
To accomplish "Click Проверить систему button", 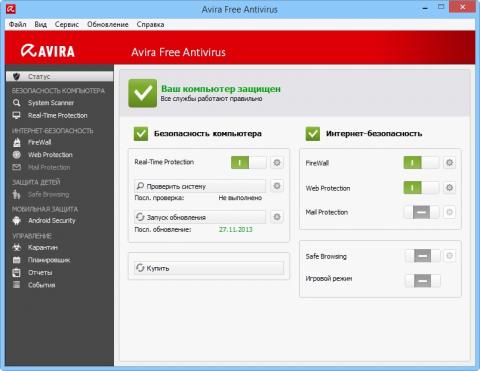I will pos(200,186).
